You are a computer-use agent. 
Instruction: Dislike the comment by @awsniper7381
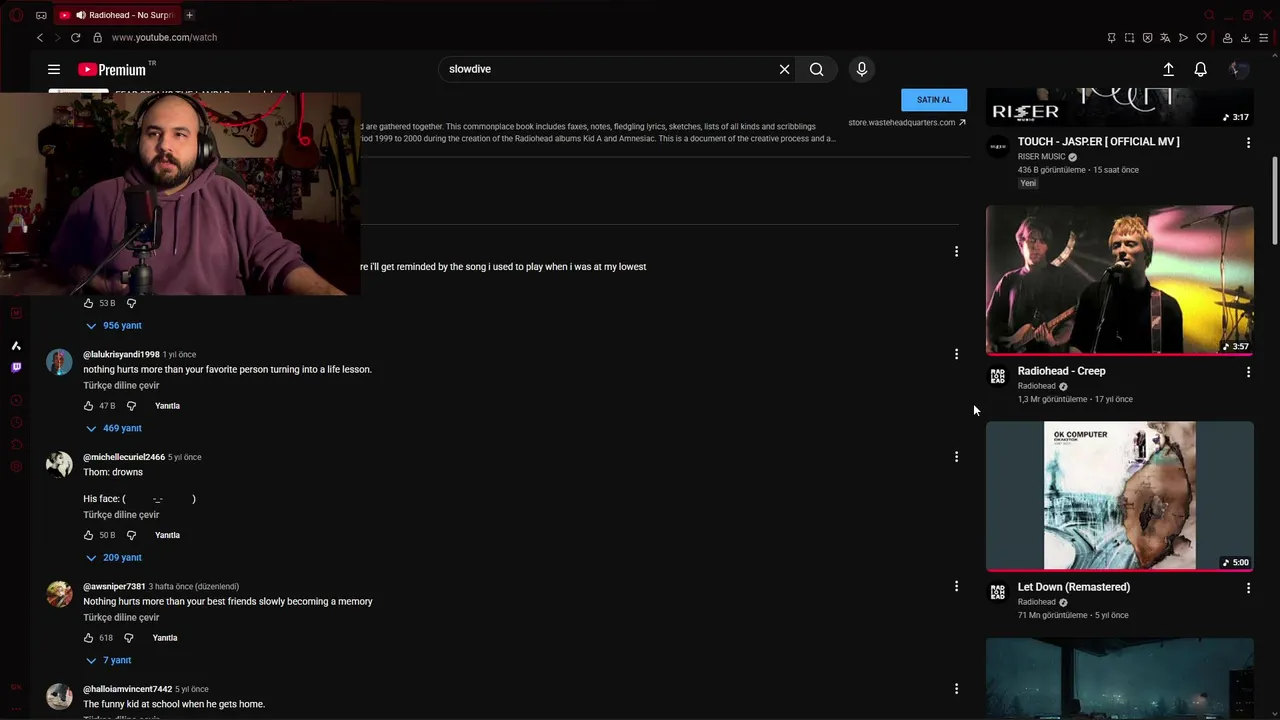[128, 638]
